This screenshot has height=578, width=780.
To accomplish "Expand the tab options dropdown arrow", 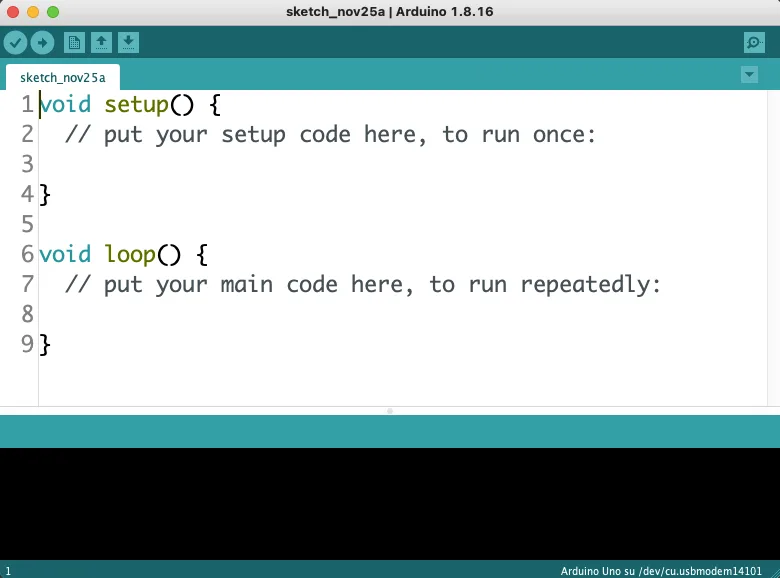I will coord(749,75).
